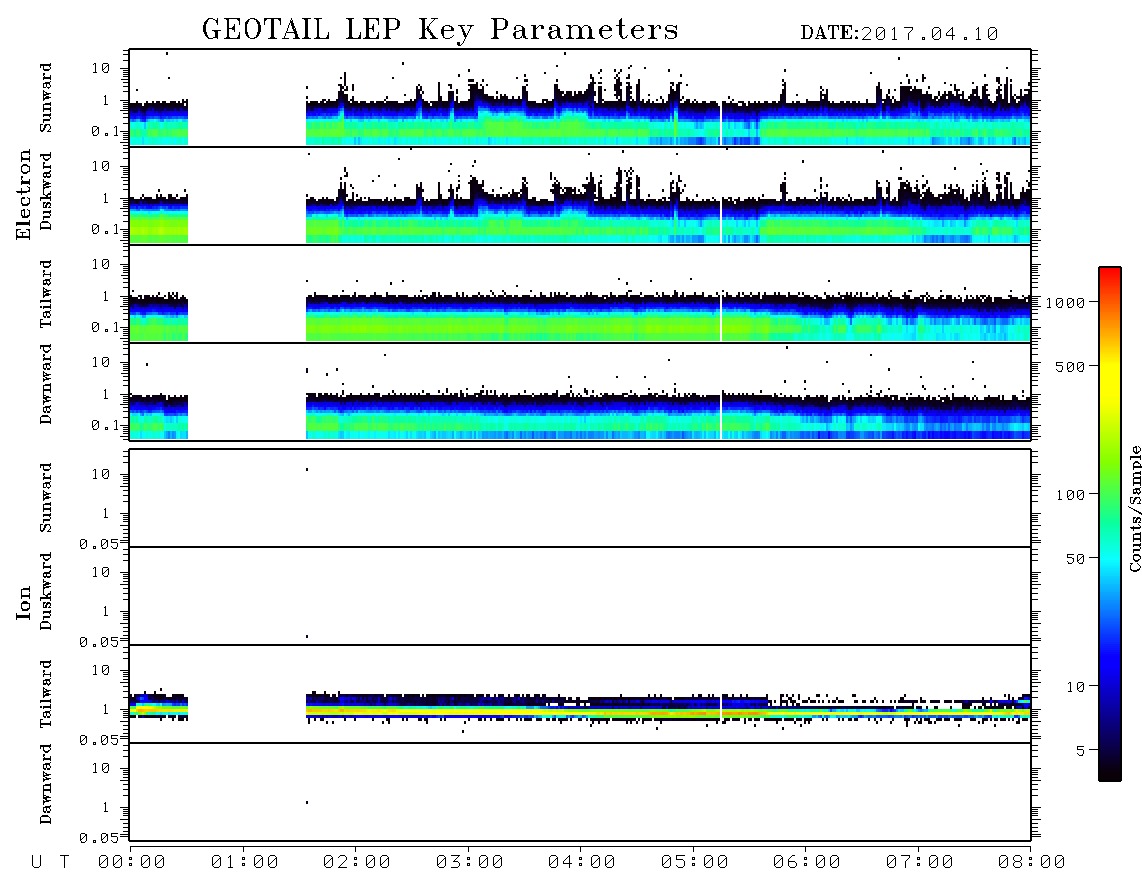Screen dimensions: 1142x880
Task: Click the U T time axis label
Action: [x=50, y=863]
